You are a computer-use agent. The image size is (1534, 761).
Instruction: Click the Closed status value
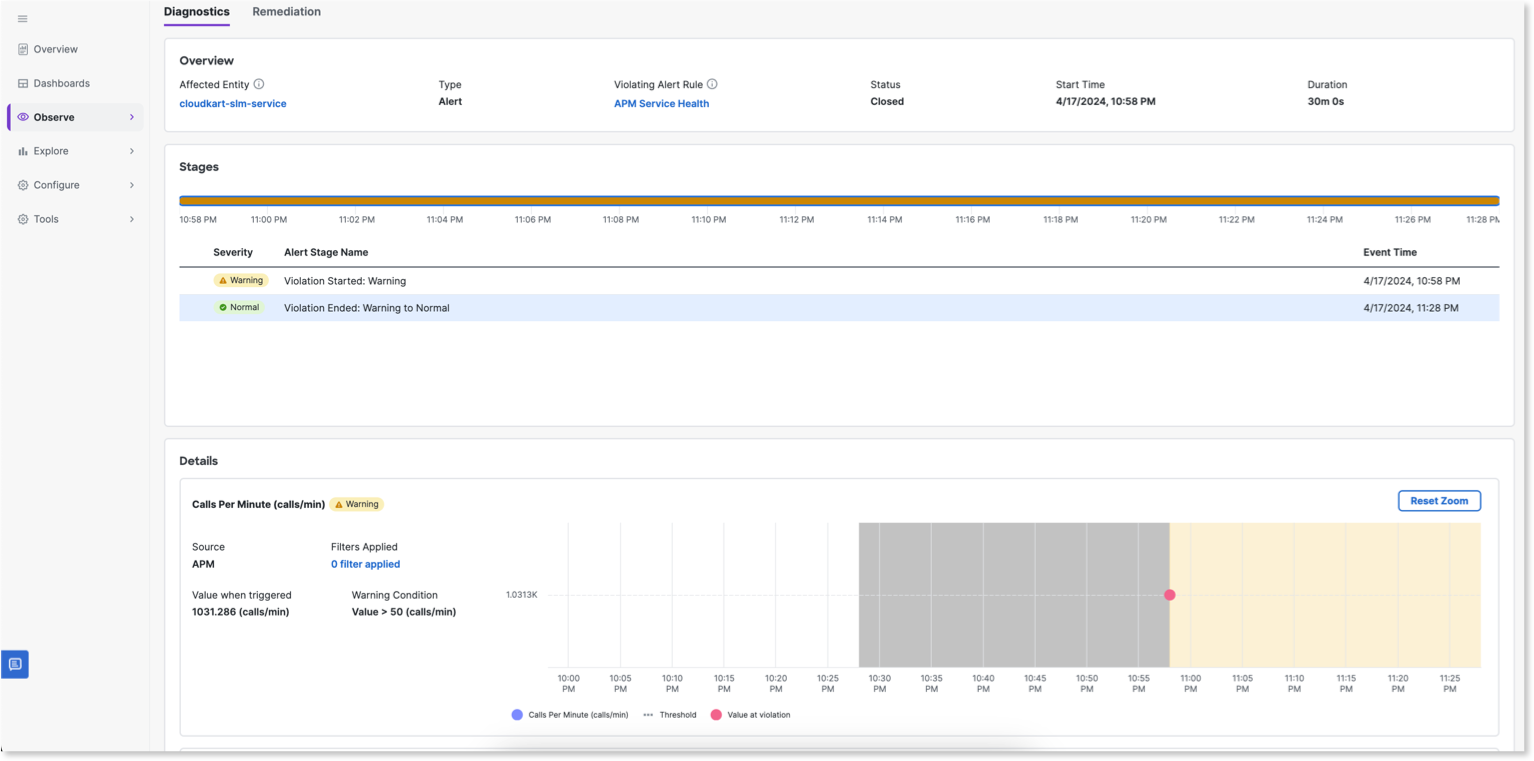[x=887, y=102]
